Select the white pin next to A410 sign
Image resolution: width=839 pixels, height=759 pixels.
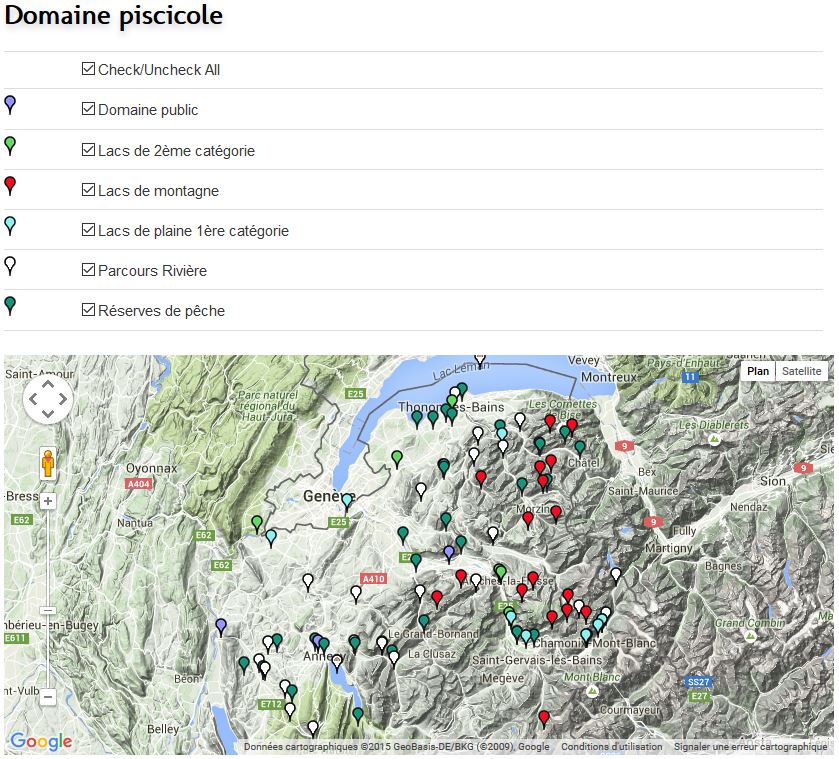pos(356,593)
